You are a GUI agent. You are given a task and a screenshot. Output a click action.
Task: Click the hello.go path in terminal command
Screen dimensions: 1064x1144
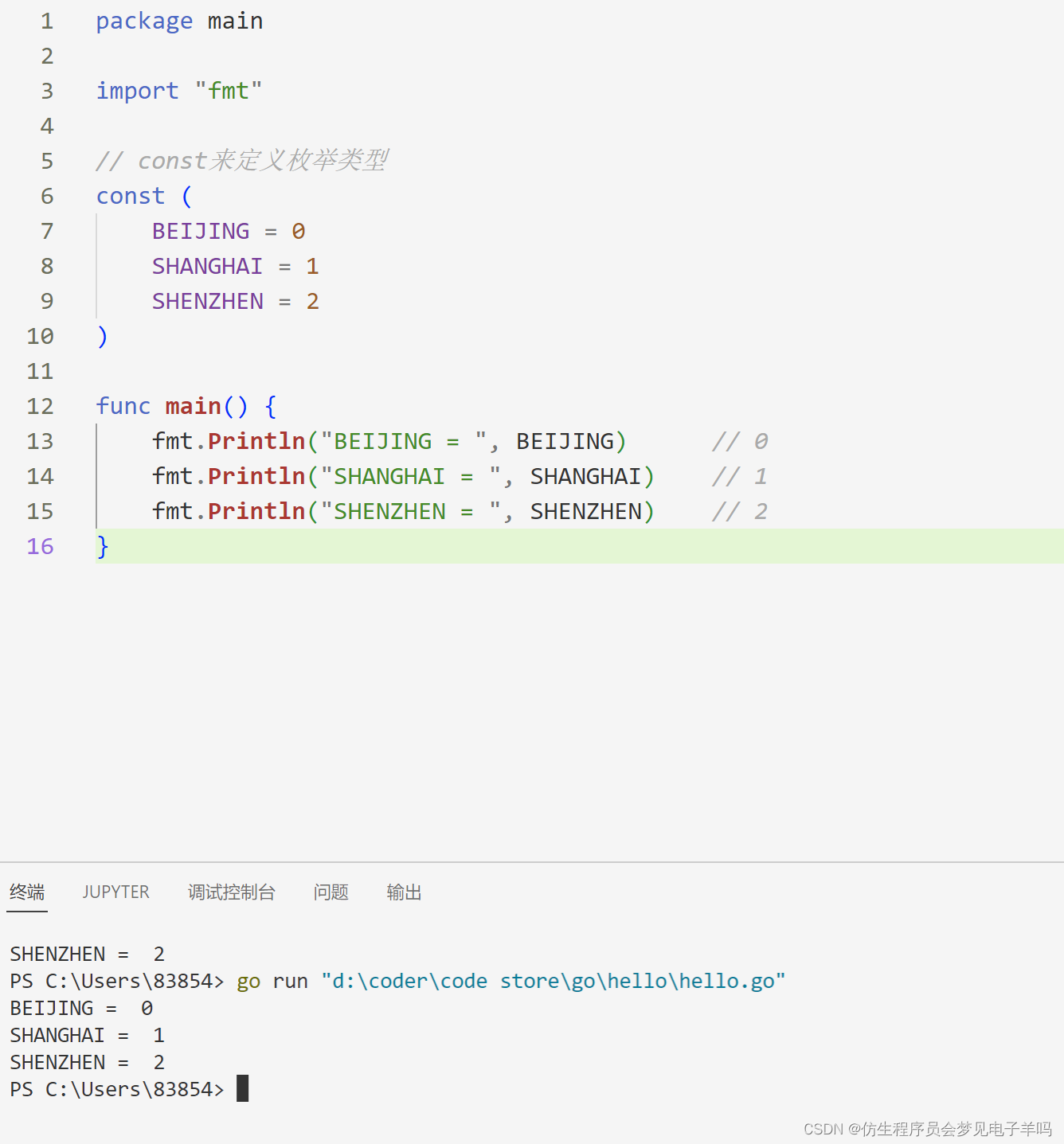click(554, 981)
